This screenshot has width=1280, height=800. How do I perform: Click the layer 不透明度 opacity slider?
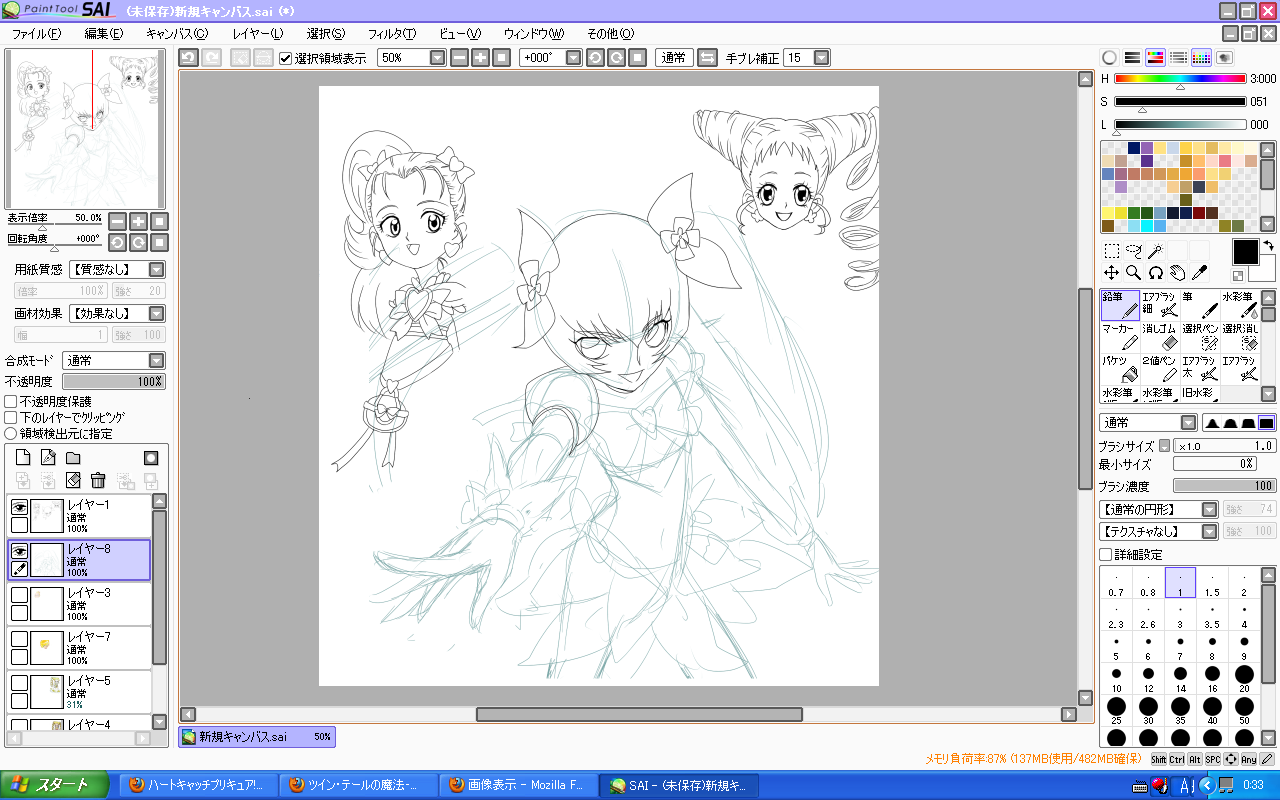(113, 381)
